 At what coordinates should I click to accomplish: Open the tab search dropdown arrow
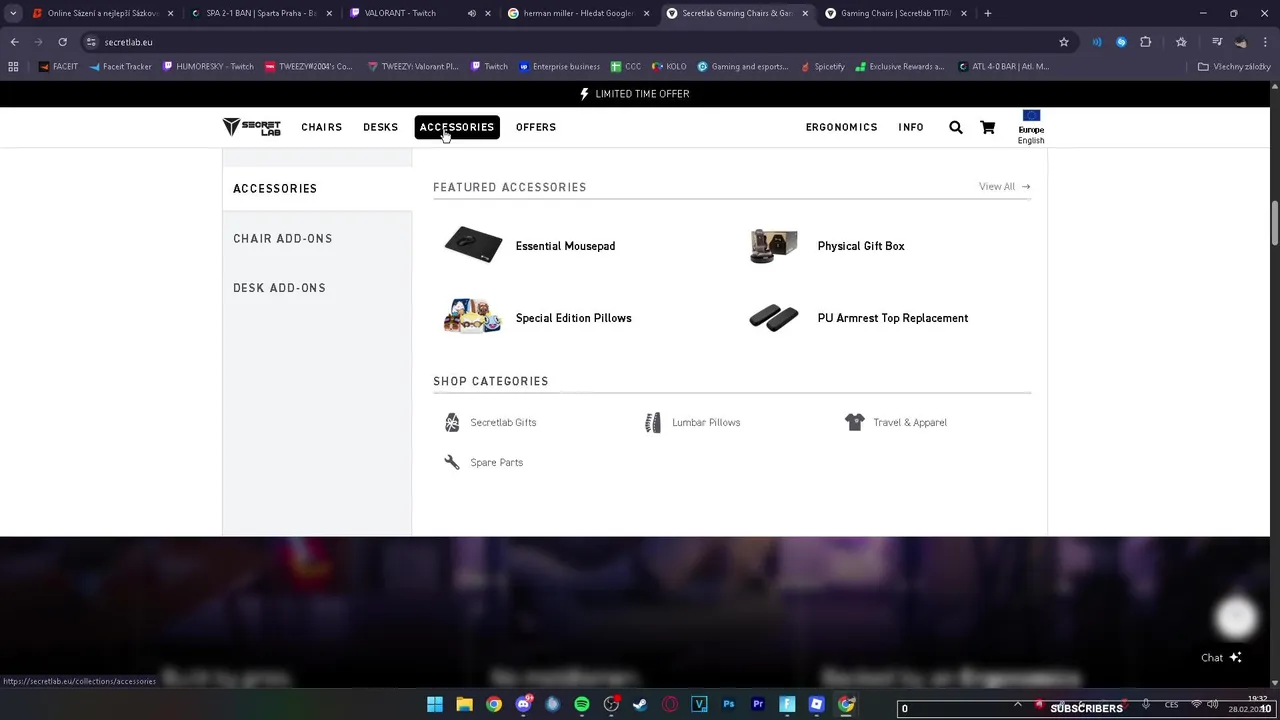[x=13, y=14]
